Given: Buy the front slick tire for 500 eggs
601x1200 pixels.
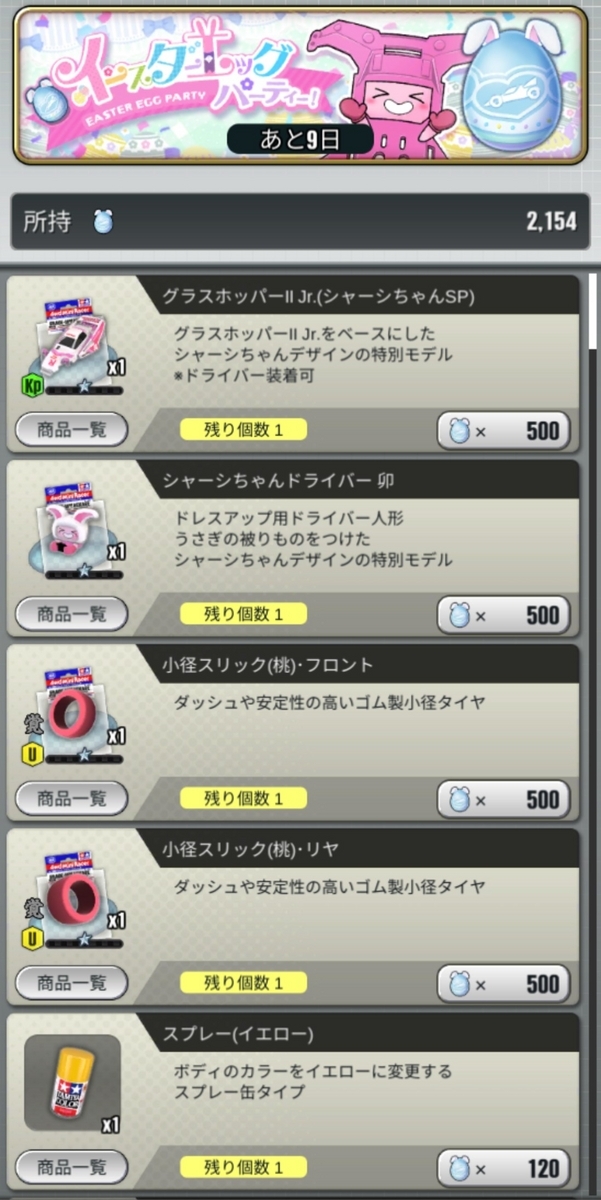Looking at the screenshot, I should (x=504, y=799).
